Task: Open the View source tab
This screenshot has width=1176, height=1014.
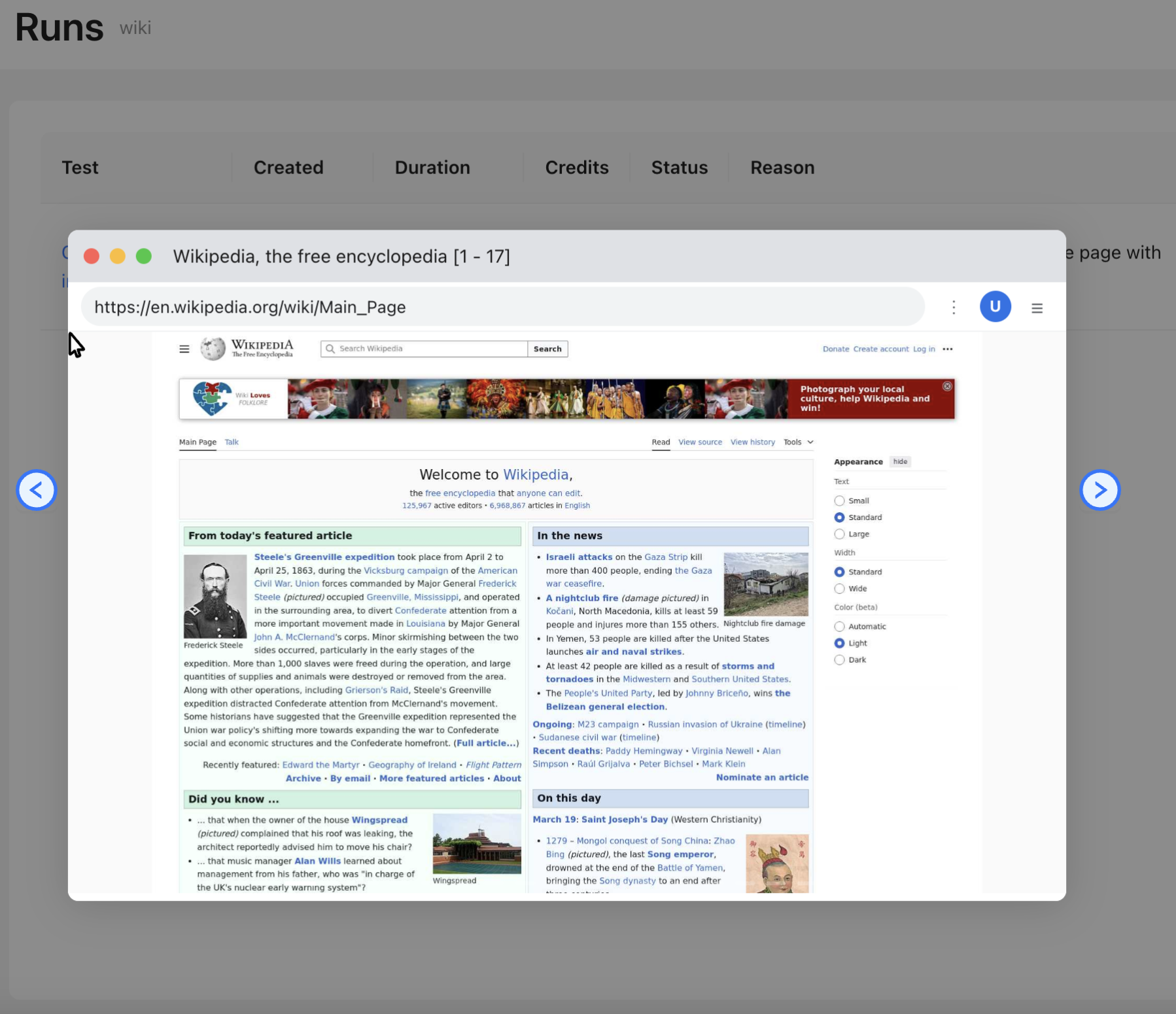Action: [700, 442]
